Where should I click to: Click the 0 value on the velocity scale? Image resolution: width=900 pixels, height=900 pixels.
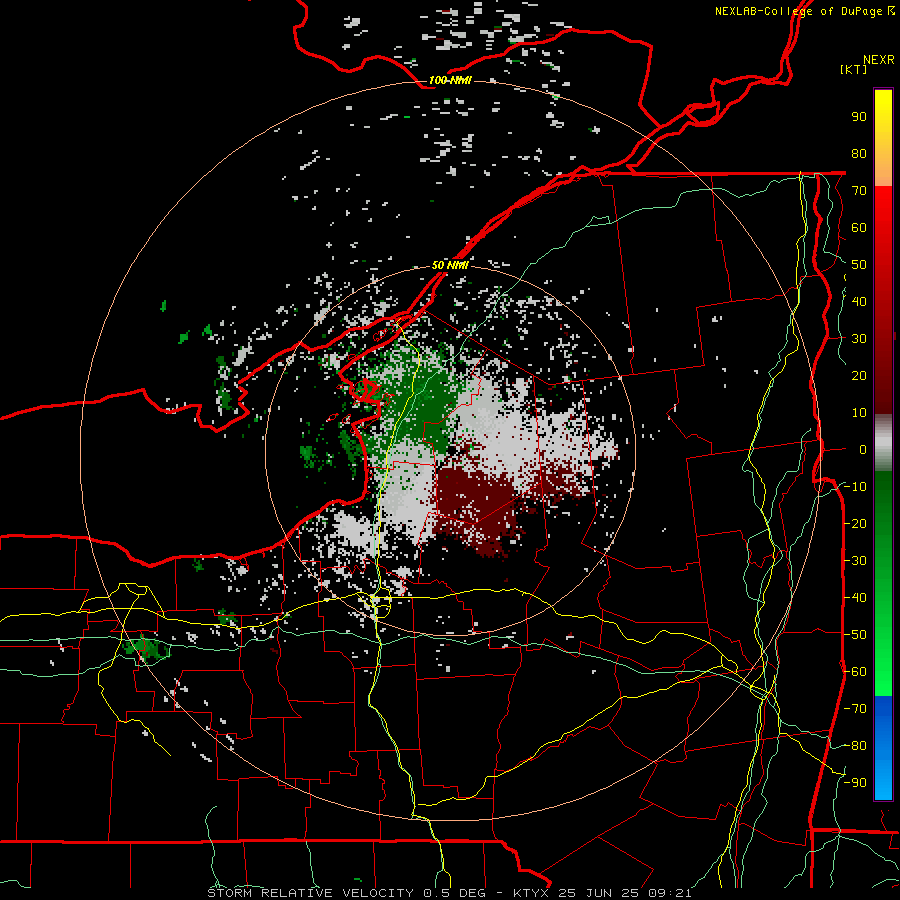[863, 450]
